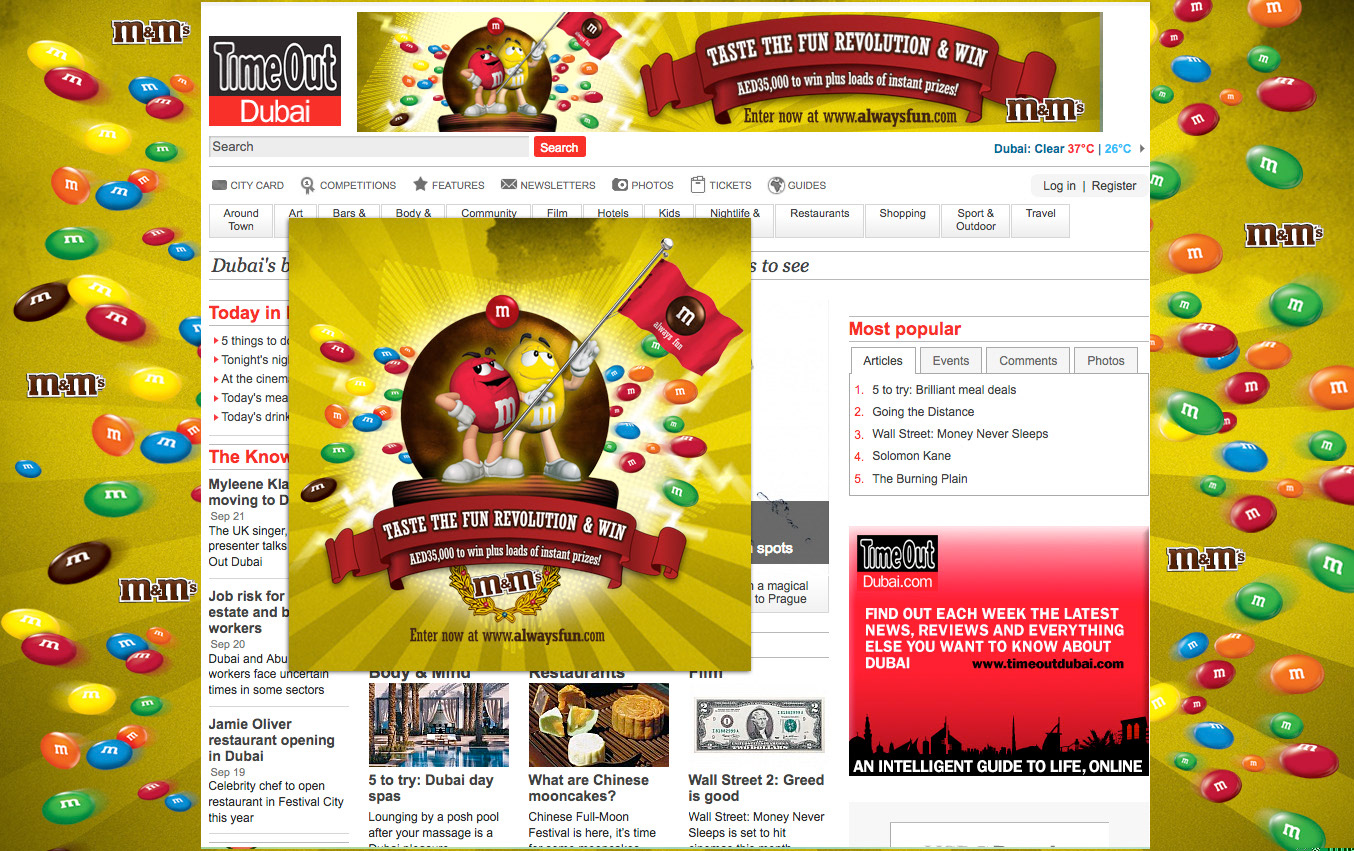Click the red Search button
1354x851 pixels.
click(x=559, y=147)
